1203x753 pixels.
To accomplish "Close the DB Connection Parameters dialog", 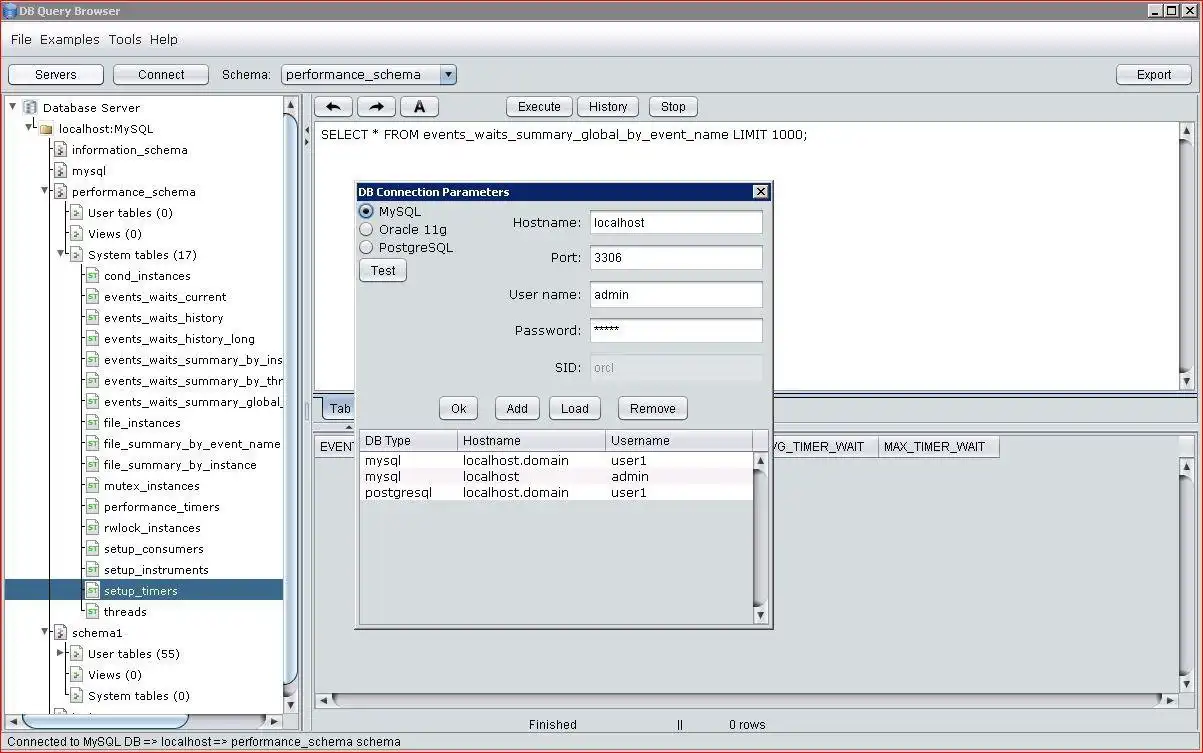I will click(x=760, y=192).
